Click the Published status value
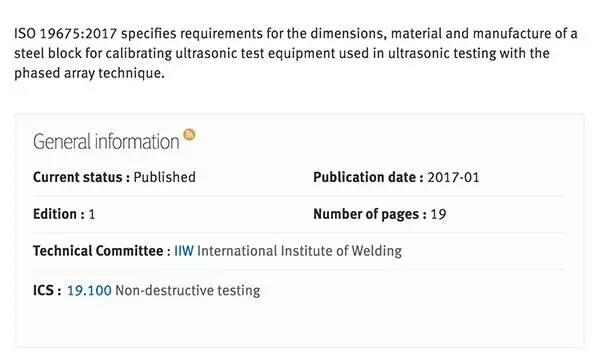This screenshot has width=600, height=363. click(165, 177)
